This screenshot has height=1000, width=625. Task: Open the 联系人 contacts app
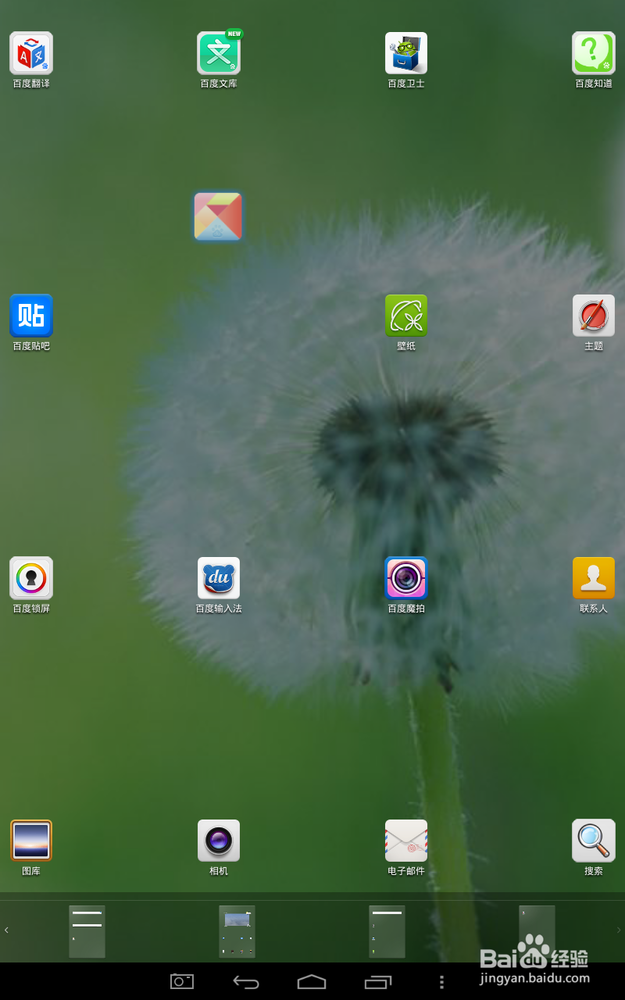point(594,578)
